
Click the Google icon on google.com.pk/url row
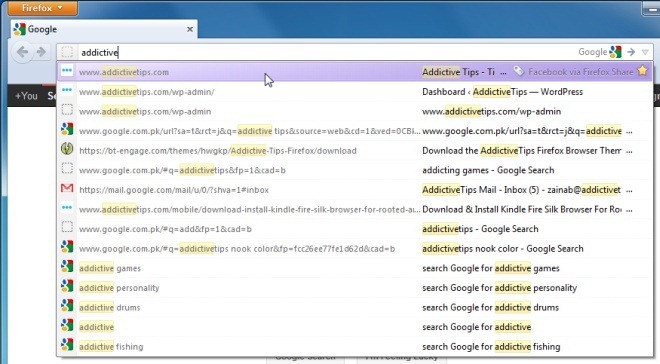[67, 129]
